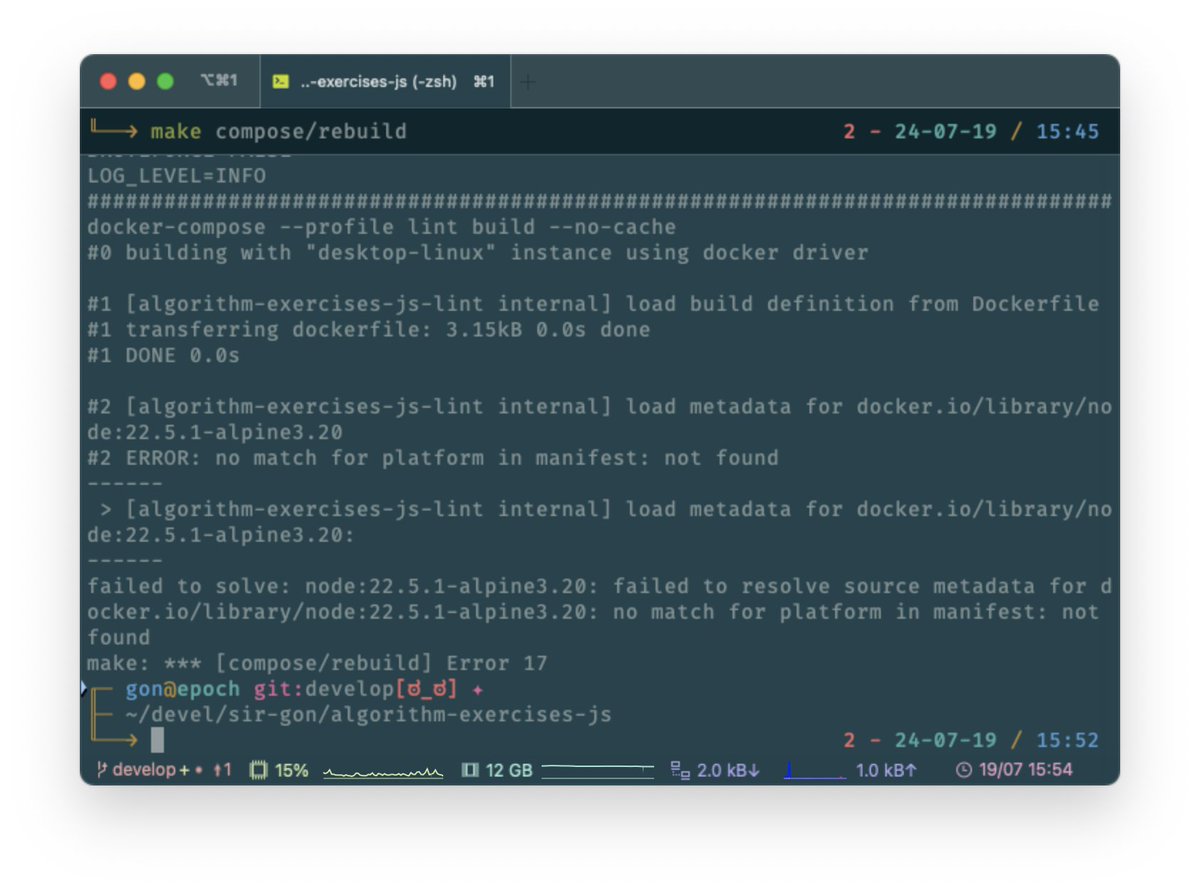
Task: Select the develop branch label in the status bar
Action: point(136,770)
